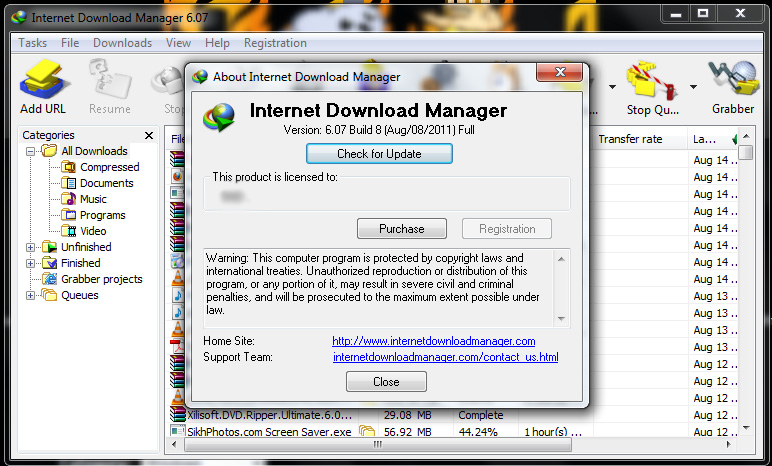Screen dimensions: 772x466
Task: Close About dialog with red X button
Action: [x=560, y=72]
